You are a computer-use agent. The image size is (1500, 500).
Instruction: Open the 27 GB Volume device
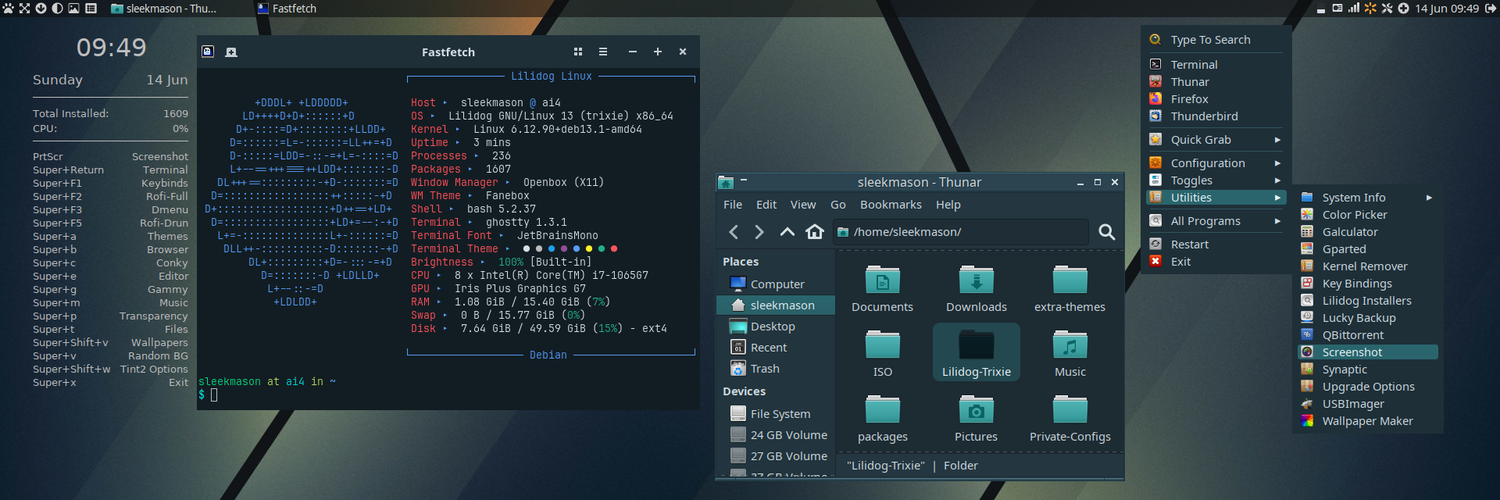[776, 455]
